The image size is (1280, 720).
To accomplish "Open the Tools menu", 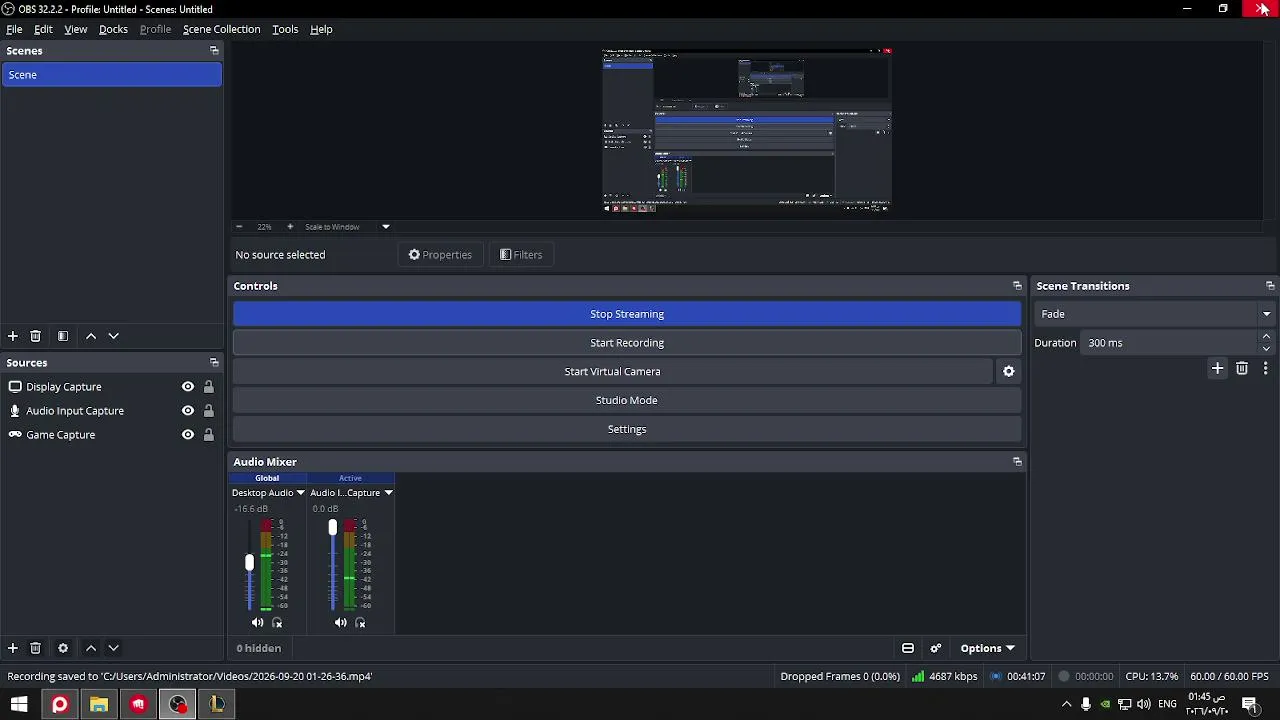I will click(285, 29).
